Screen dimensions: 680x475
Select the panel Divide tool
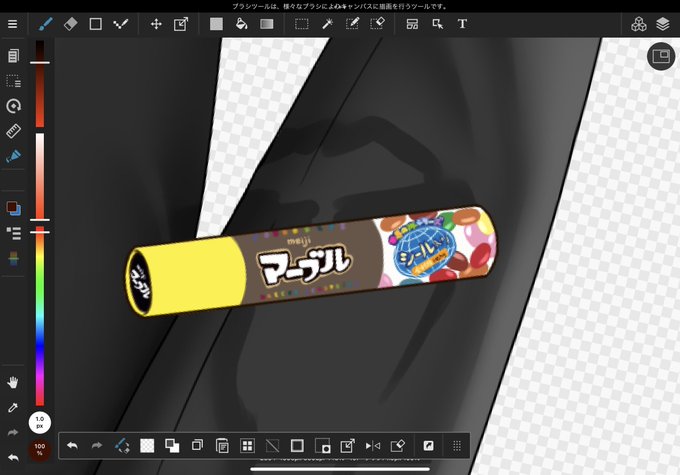[412, 24]
